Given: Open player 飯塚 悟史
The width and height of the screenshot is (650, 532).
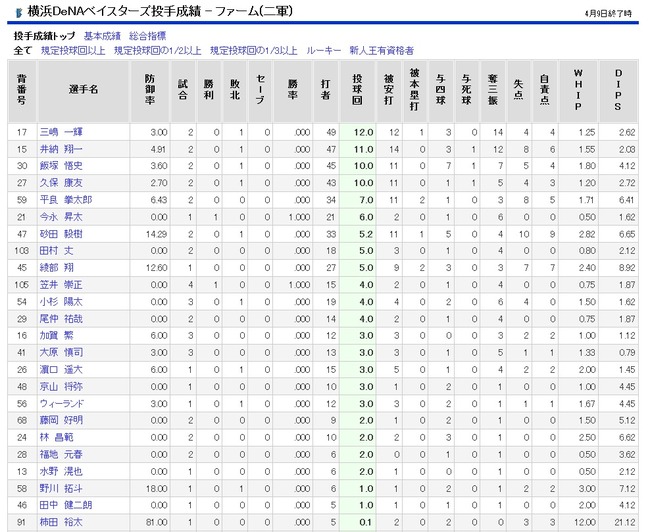Looking at the screenshot, I should [61, 166].
